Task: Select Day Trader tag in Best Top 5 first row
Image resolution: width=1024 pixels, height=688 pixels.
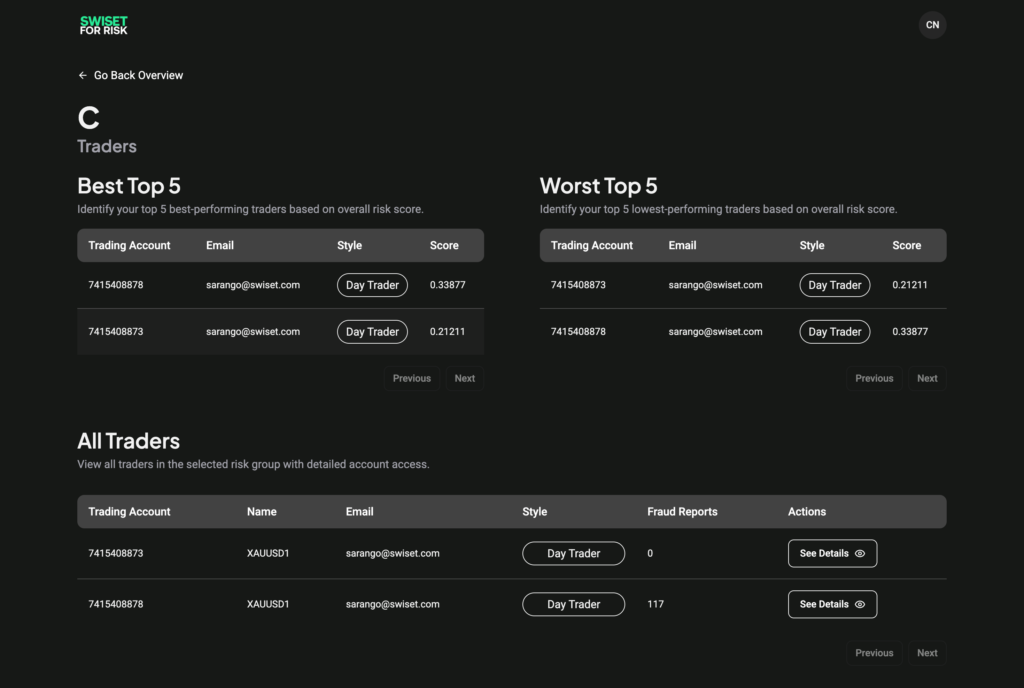Action: tap(372, 285)
